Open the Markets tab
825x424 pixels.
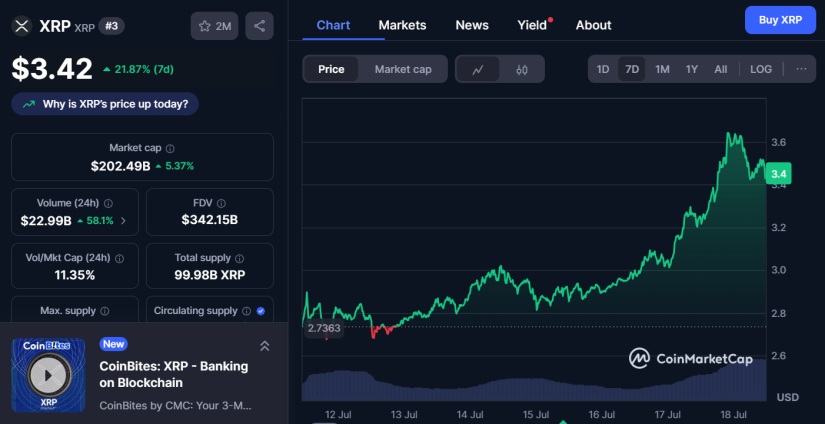(x=403, y=25)
